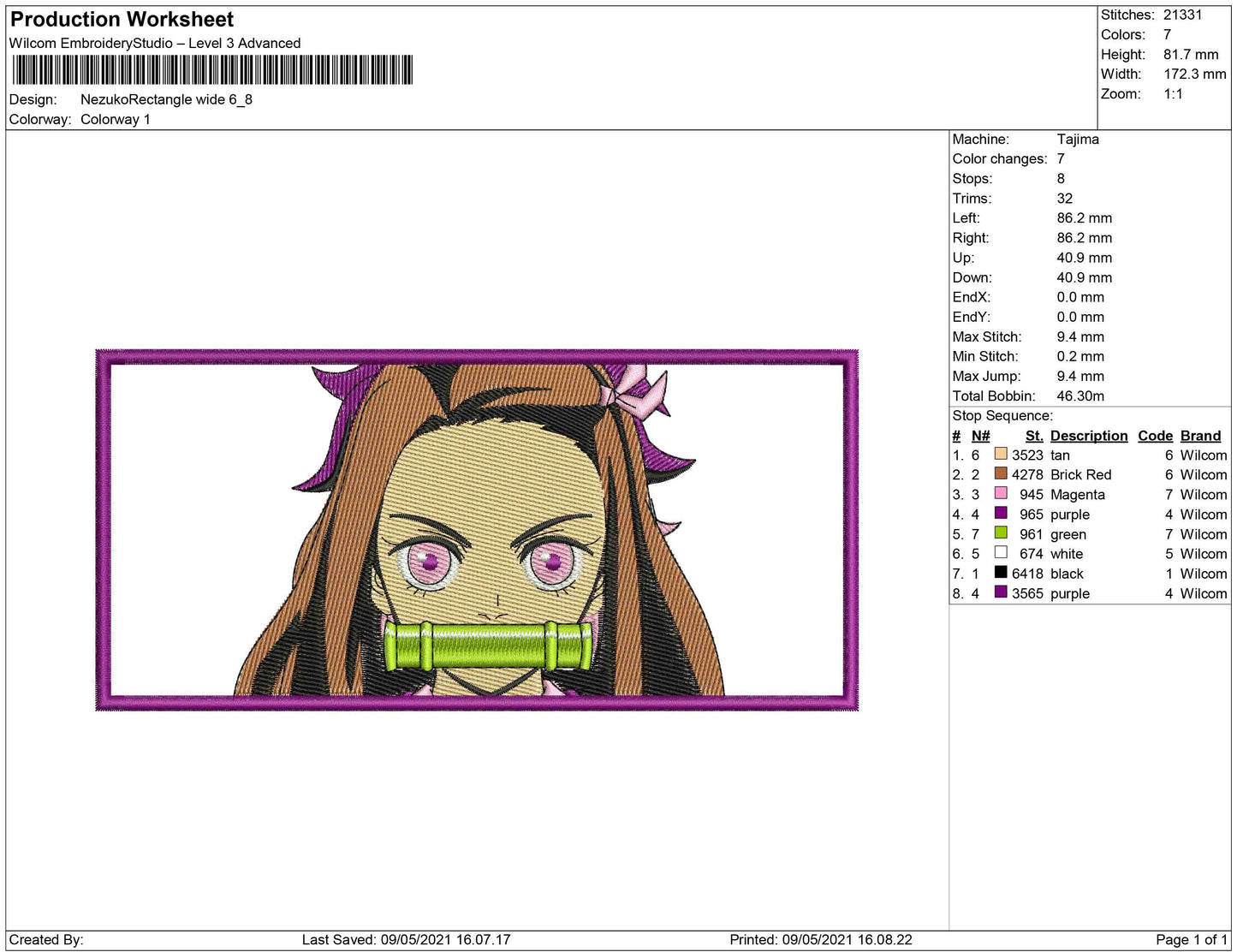Select the Width value "172.3 mm"

(x=1195, y=74)
